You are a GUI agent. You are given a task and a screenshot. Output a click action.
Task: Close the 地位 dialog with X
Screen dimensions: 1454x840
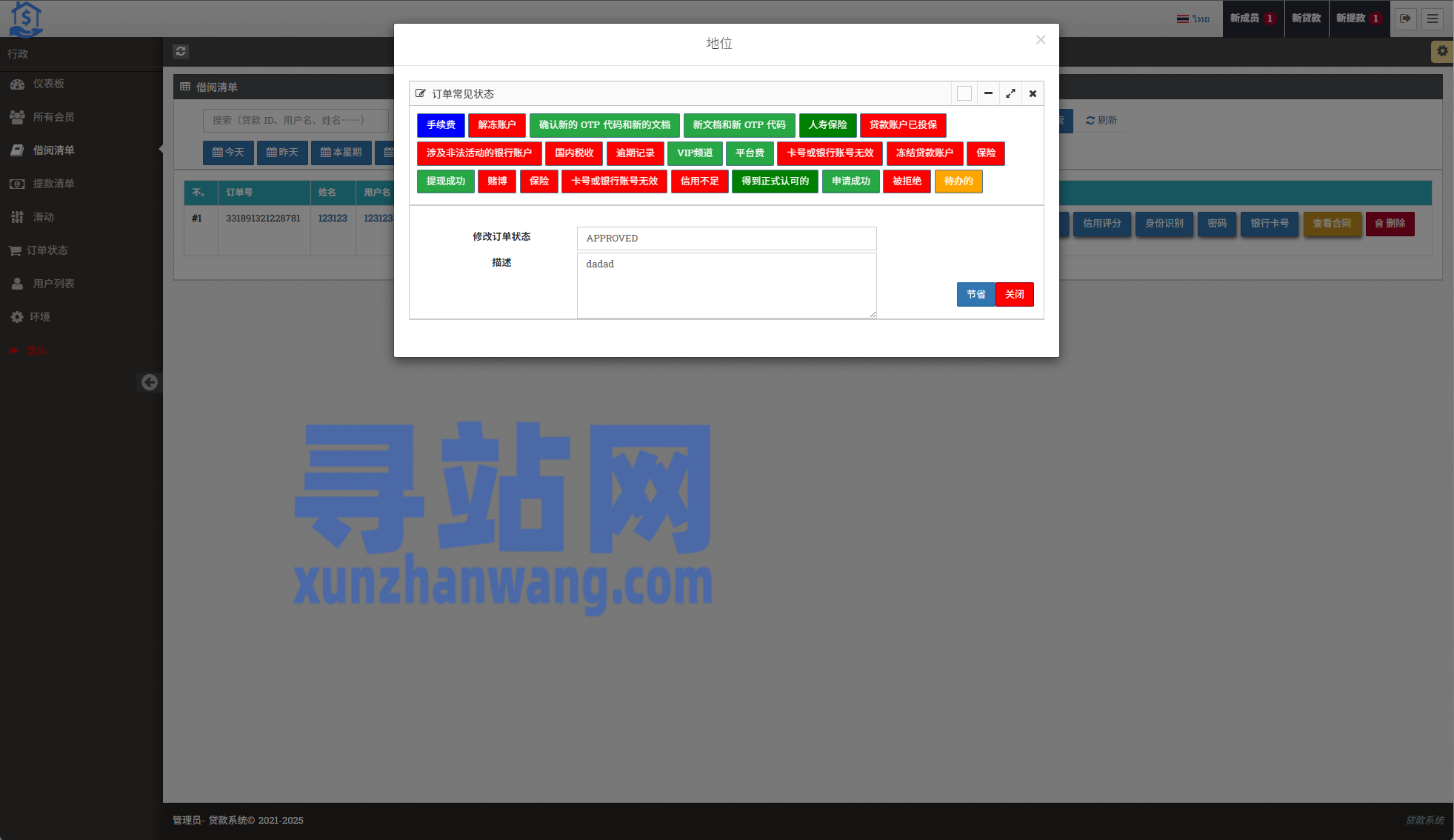[x=1041, y=40]
